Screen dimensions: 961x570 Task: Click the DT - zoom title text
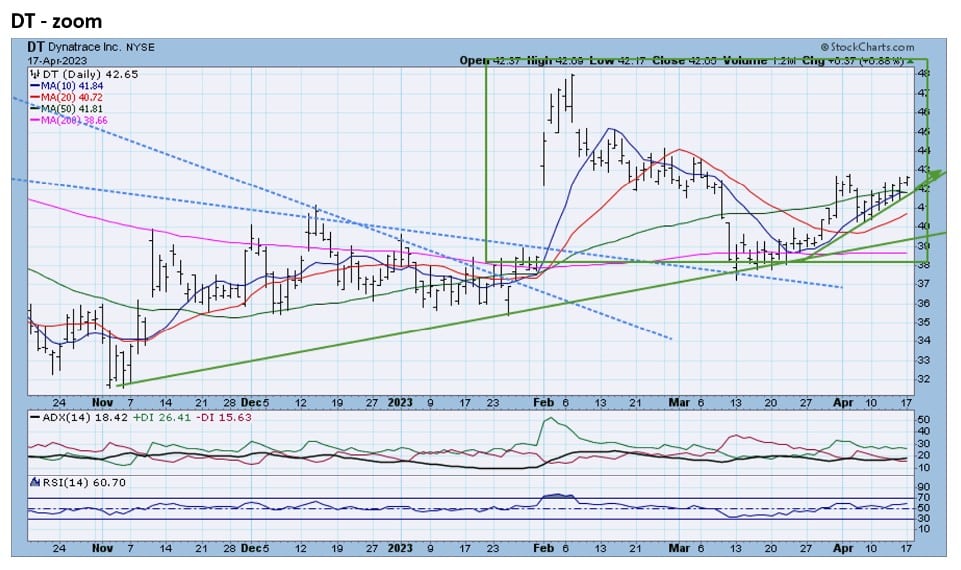pyautogui.click(x=56, y=20)
